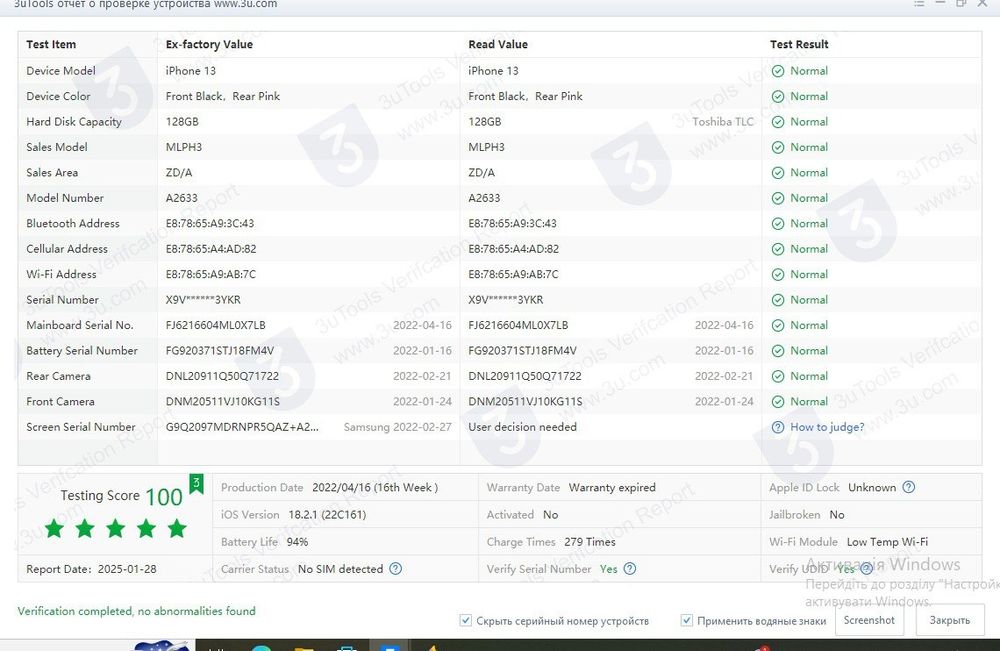Select screen serial G9Q2097MDRNPR5QAZ+A2...
1000x651 pixels.
pyautogui.click(x=242, y=427)
